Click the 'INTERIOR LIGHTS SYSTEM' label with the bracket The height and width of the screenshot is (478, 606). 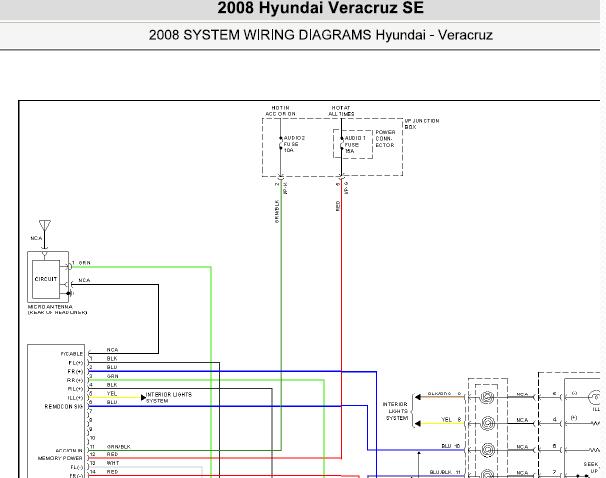395,411
